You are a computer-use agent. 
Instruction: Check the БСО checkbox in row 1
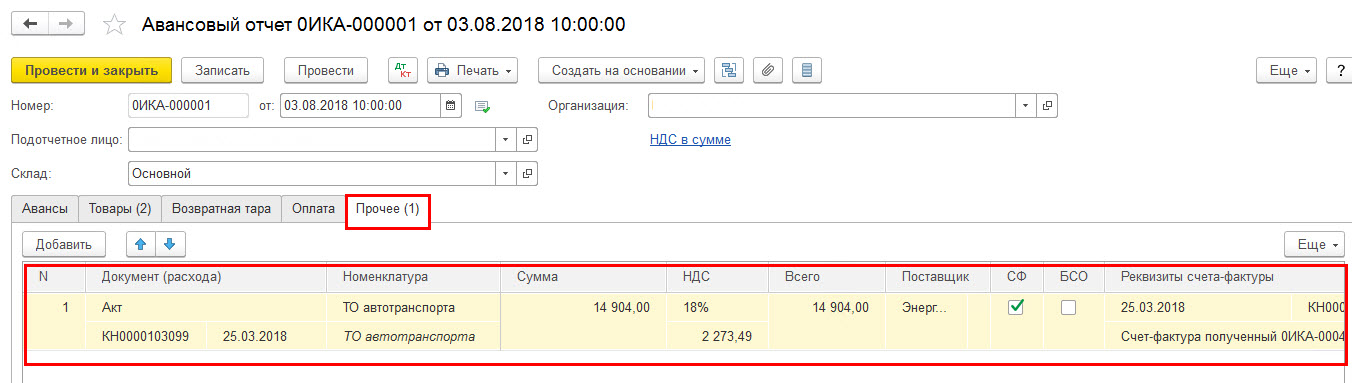click(1068, 308)
